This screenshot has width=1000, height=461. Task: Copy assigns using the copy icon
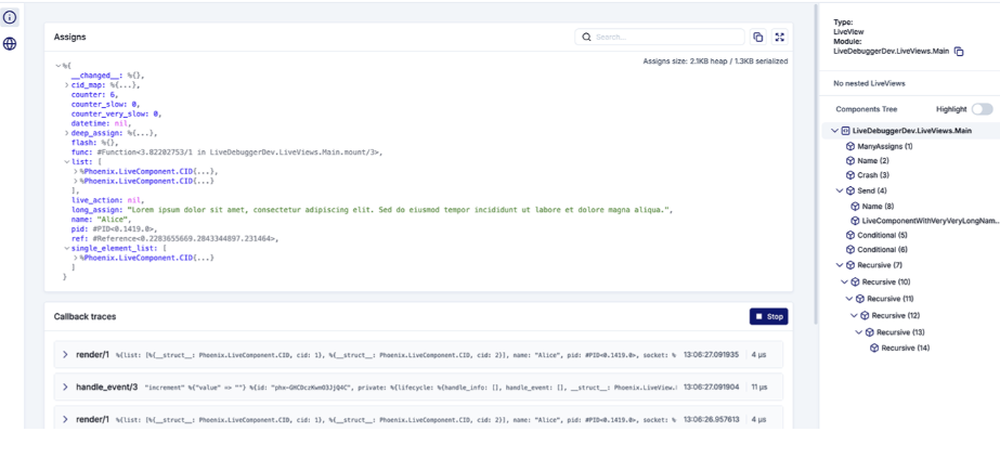coord(758,37)
